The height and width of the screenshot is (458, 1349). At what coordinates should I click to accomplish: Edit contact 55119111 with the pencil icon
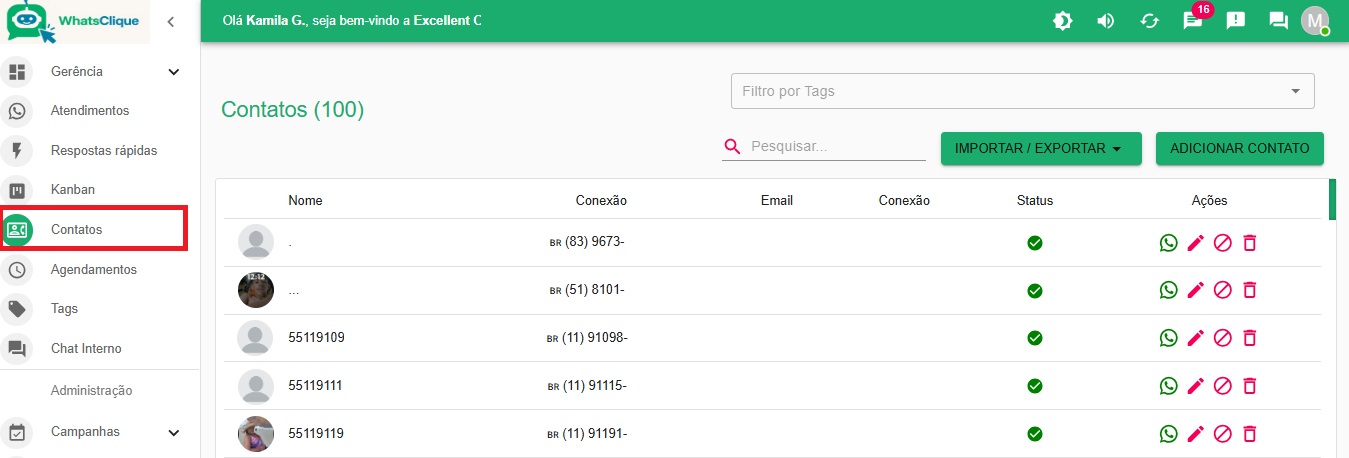pyautogui.click(x=1195, y=386)
